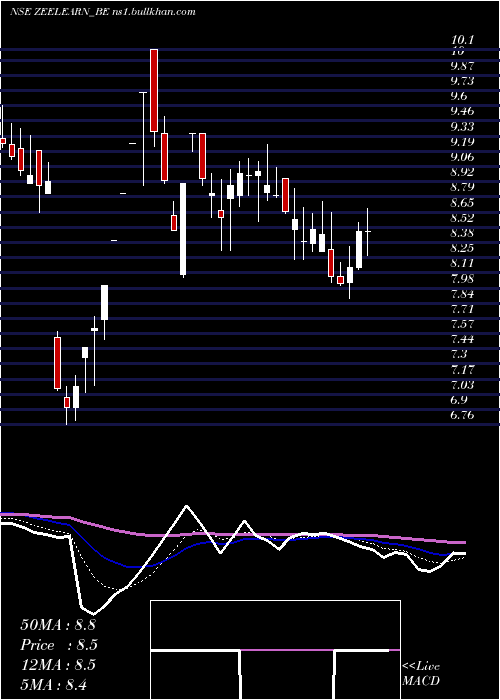Select the 6.9 price axis label

[x=459, y=400]
